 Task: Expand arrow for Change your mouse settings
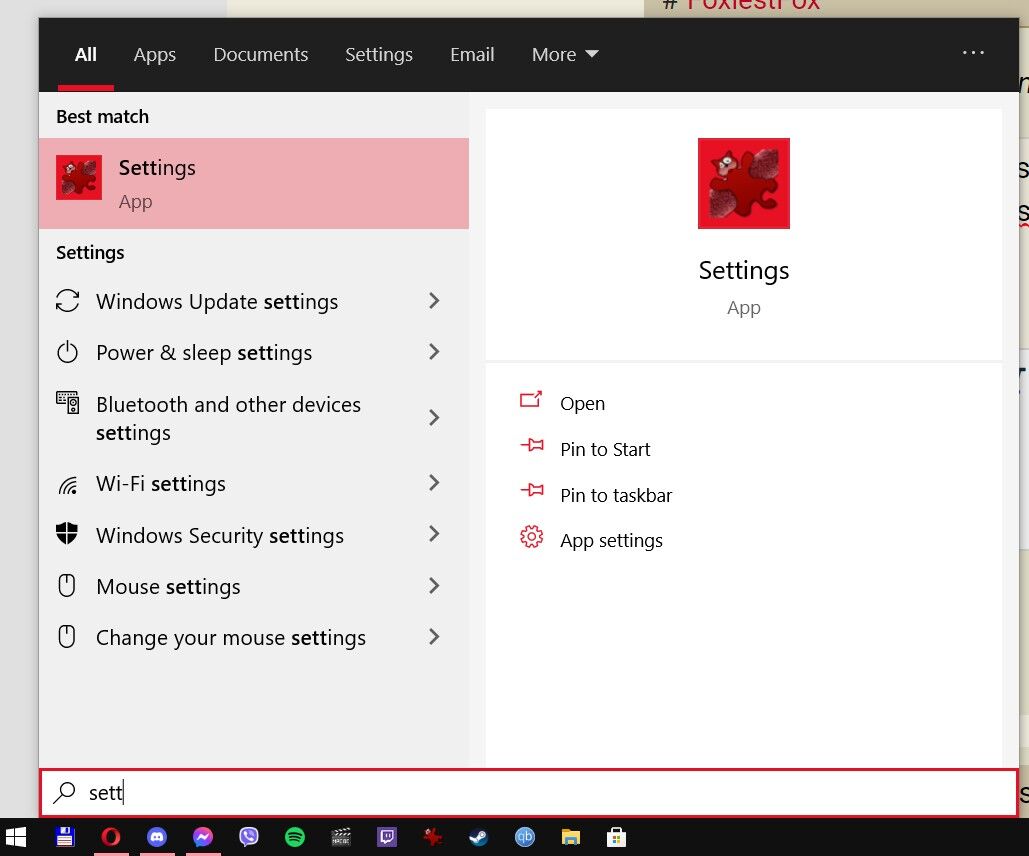coord(434,637)
